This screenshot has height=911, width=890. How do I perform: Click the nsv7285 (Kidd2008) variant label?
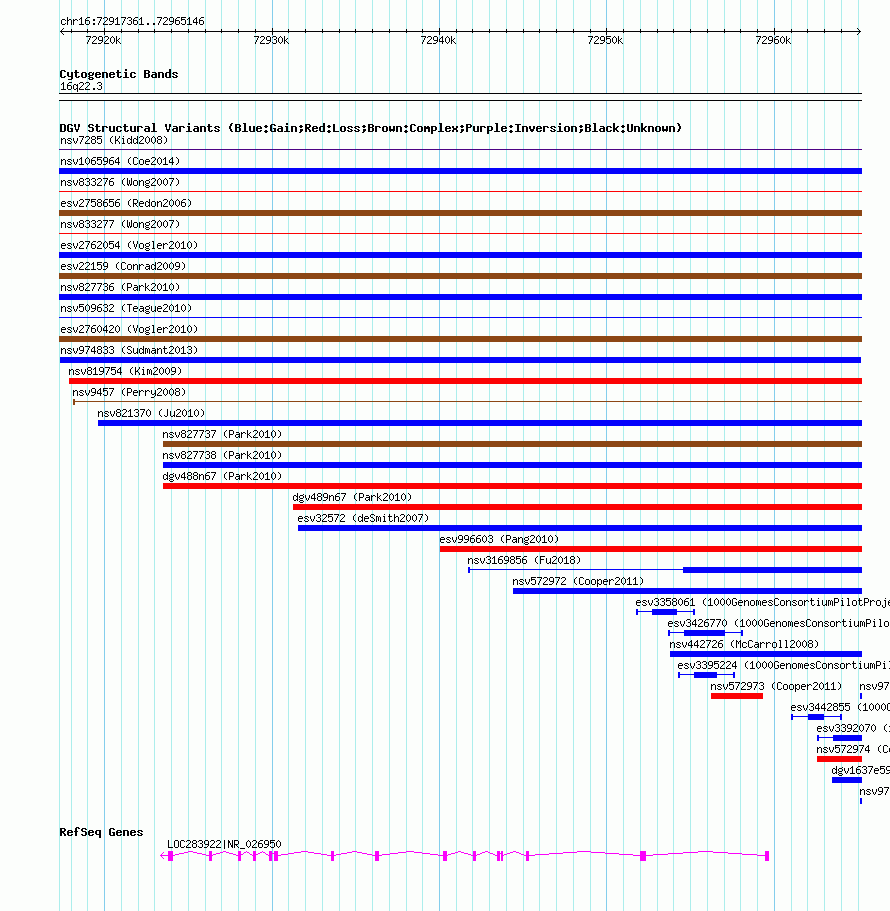(x=114, y=141)
